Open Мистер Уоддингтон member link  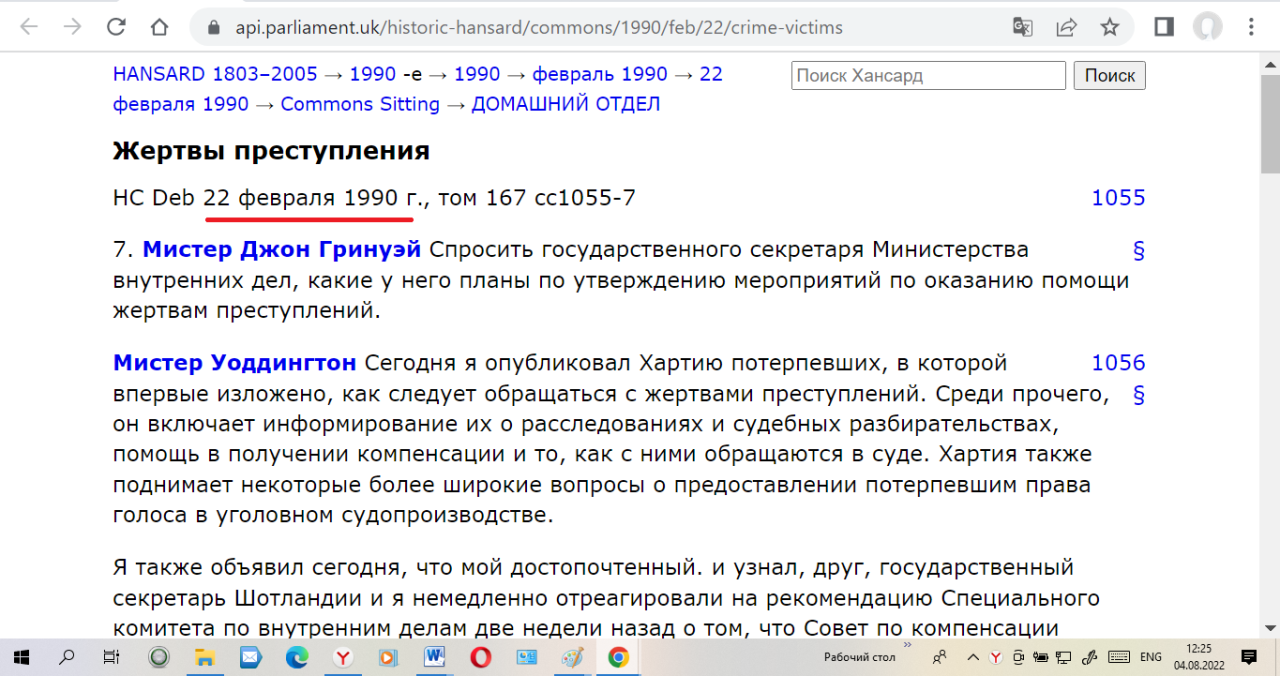(x=235, y=363)
